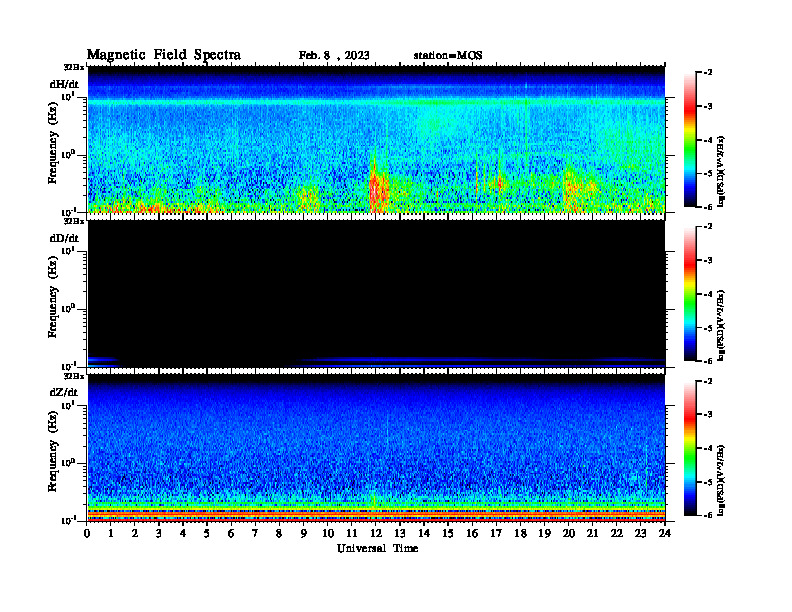The height and width of the screenshot is (612, 792).
Task: Click hour "6" on the Universal Time axis
Action: click(231, 533)
